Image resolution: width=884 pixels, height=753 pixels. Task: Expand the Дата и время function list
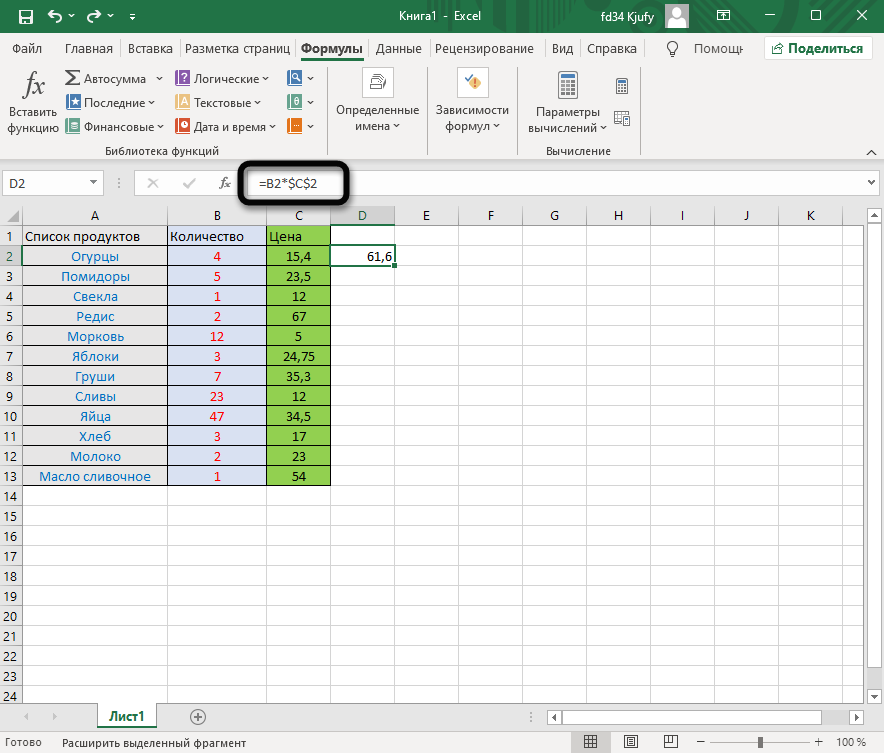coord(272,127)
